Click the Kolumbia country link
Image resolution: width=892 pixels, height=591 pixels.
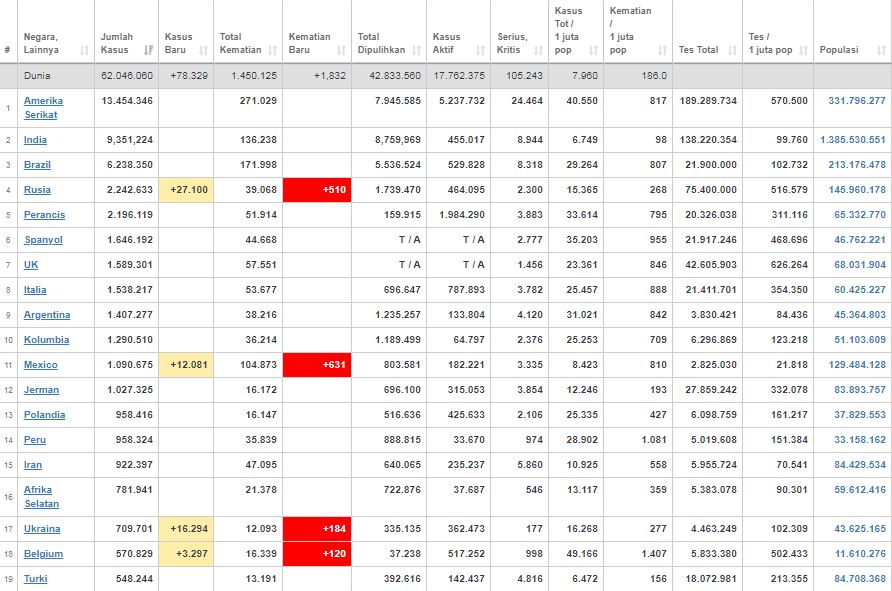pos(47,340)
